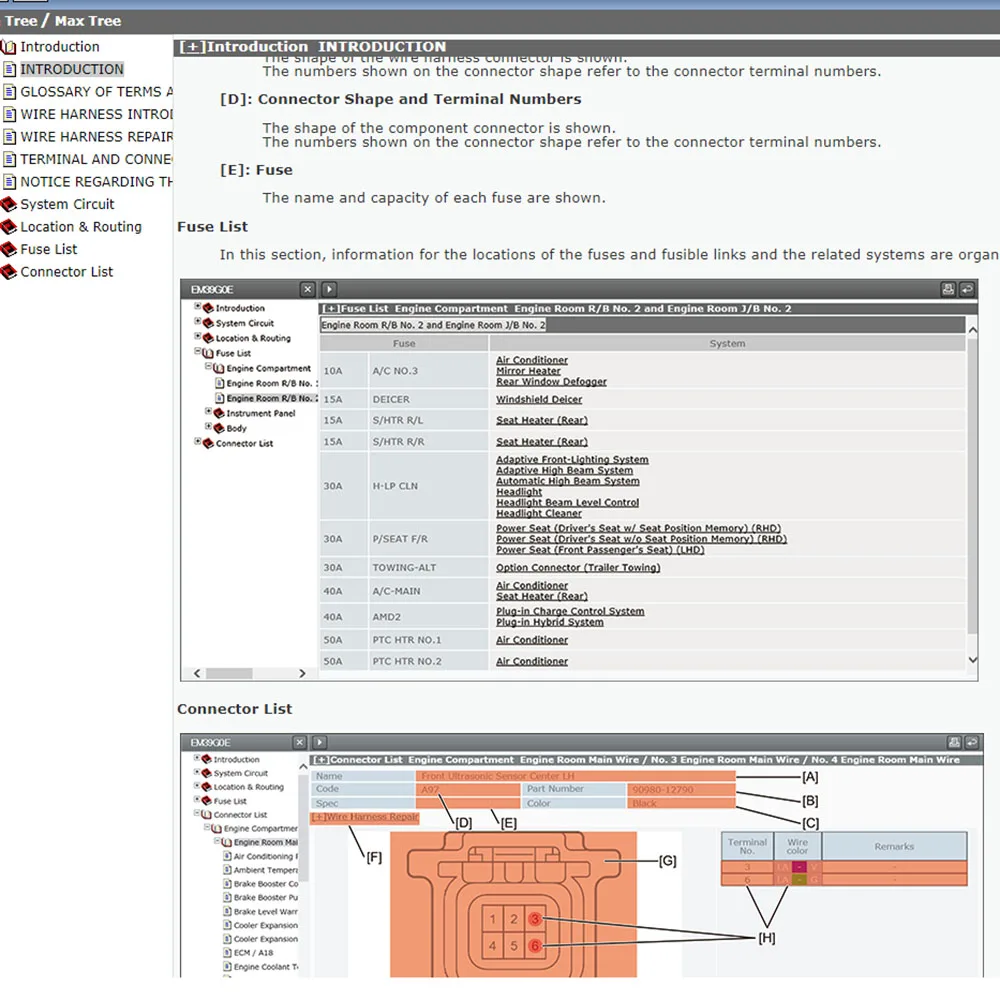This screenshot has height=1000, width=1000.
Task: Click the Fuse table's vertical scroll up arrow
Action: click(973, 330)
